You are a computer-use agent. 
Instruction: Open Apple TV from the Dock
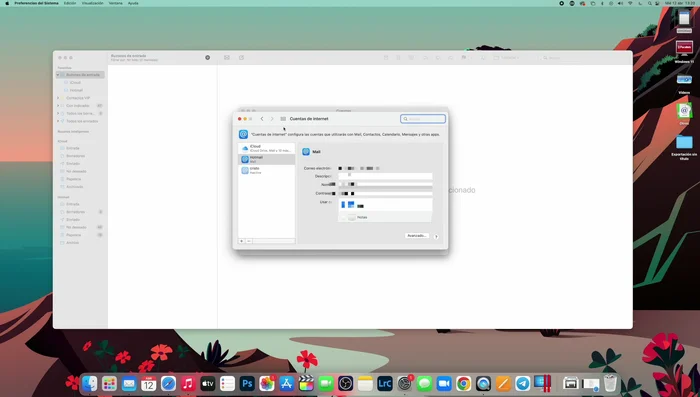(208, 384)
